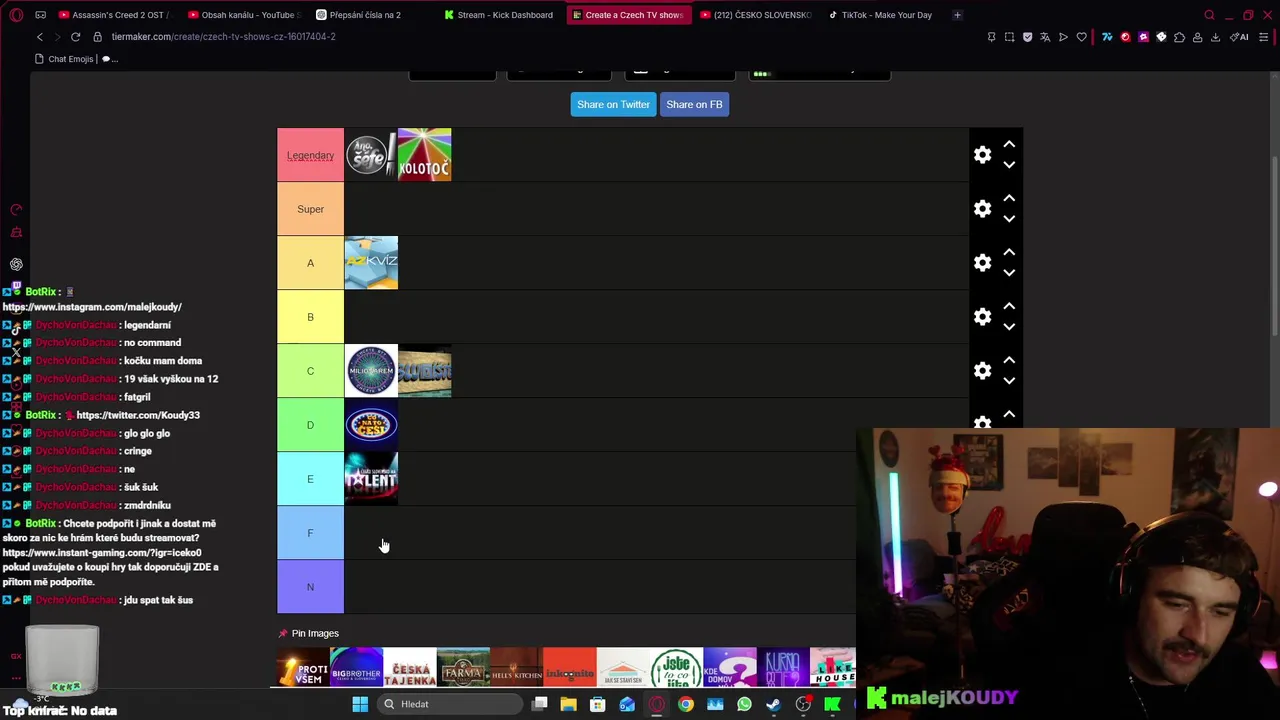Pick the Proti všem image from pool

click(303, 667)
